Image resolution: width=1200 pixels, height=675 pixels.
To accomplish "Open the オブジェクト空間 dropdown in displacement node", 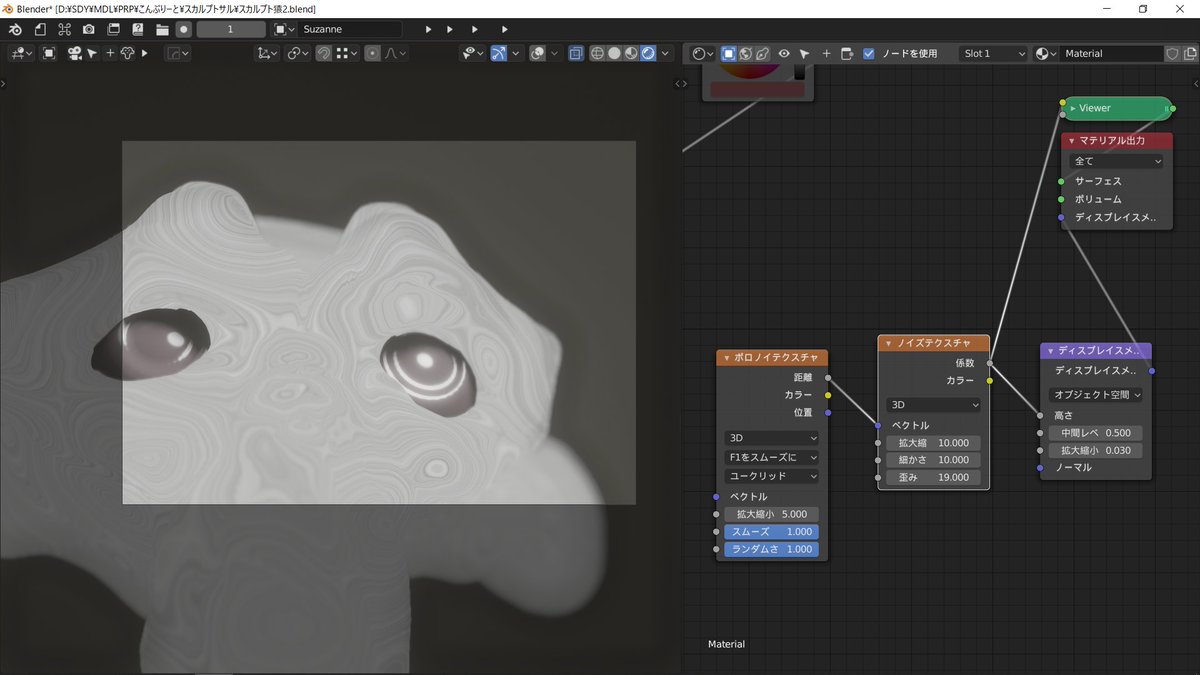I will point(1095,395).
